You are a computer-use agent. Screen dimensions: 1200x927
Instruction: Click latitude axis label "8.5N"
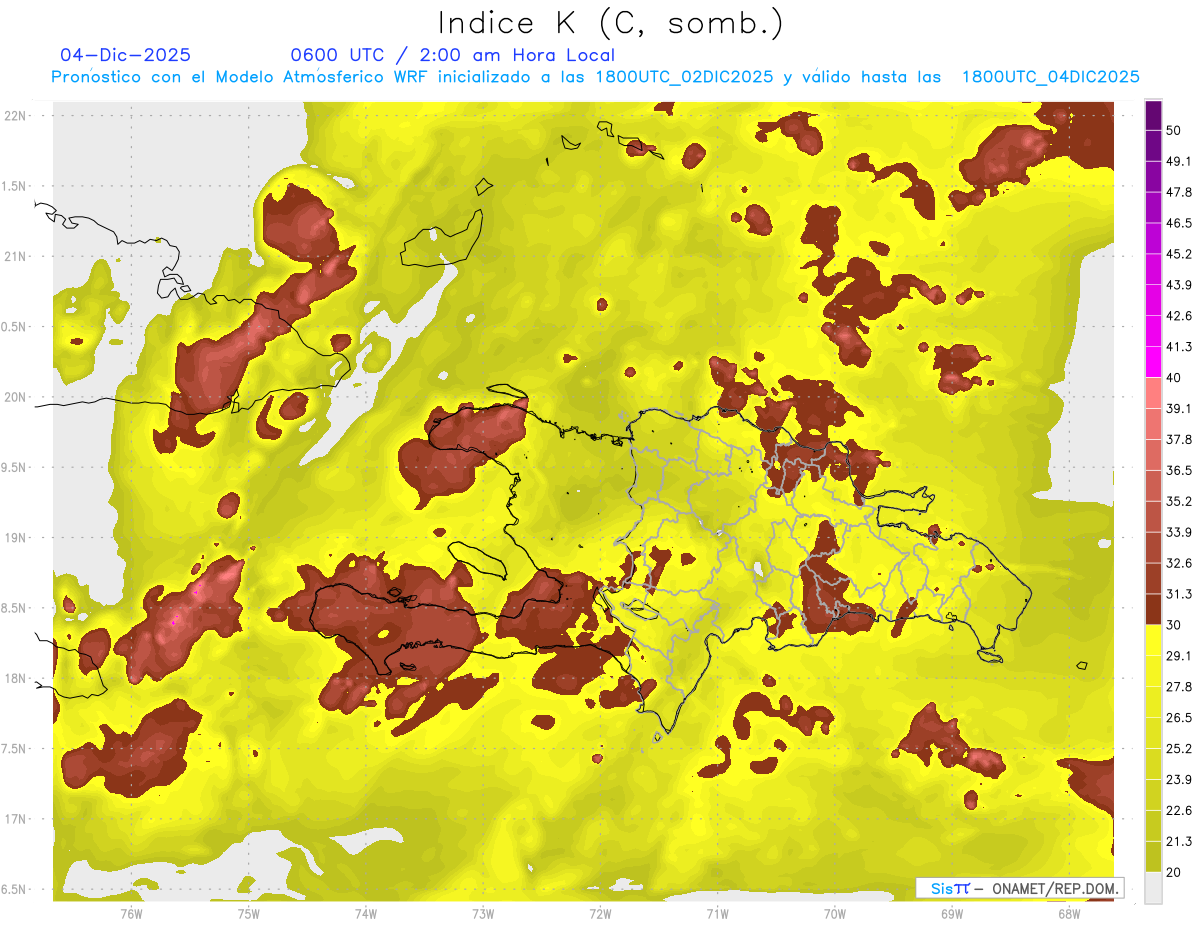click(x=13, y=608)
